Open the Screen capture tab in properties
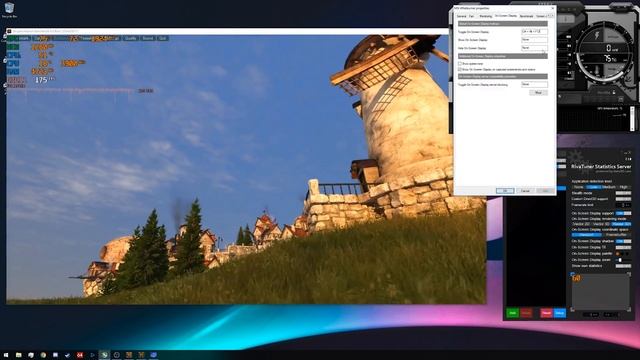 (x=541, y=16)
